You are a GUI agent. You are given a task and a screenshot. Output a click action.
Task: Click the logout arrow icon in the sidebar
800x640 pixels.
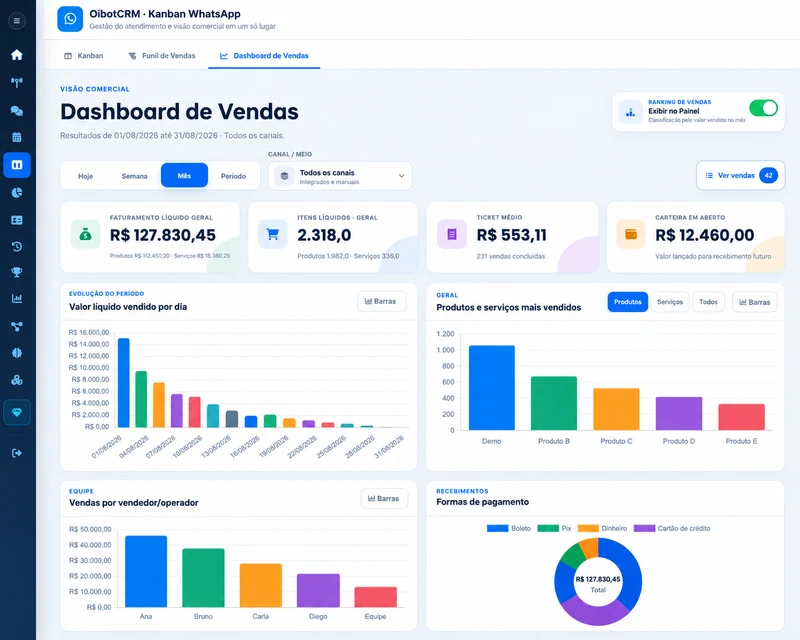point(17,453)
